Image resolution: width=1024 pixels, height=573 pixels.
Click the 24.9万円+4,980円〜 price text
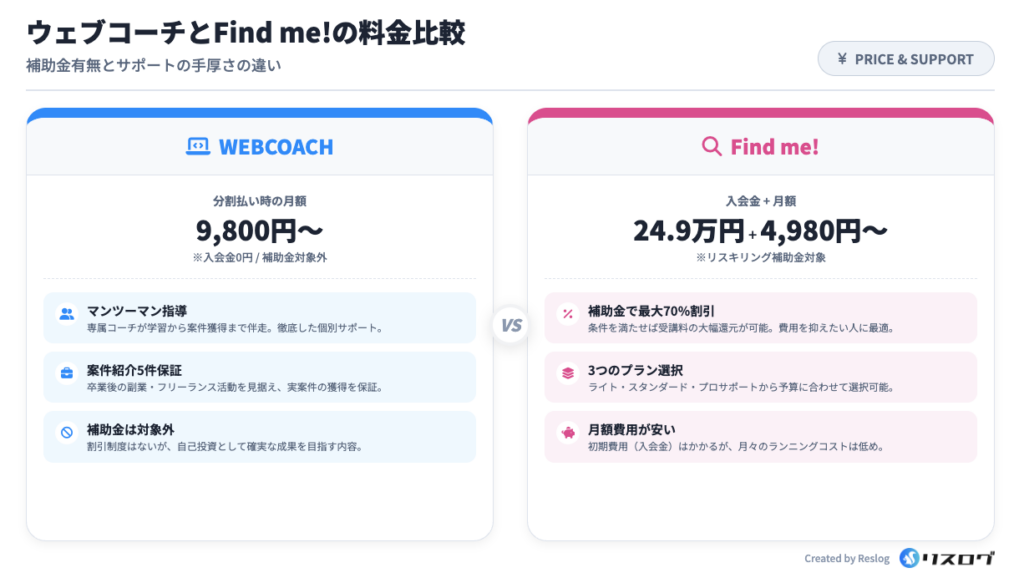760,231
